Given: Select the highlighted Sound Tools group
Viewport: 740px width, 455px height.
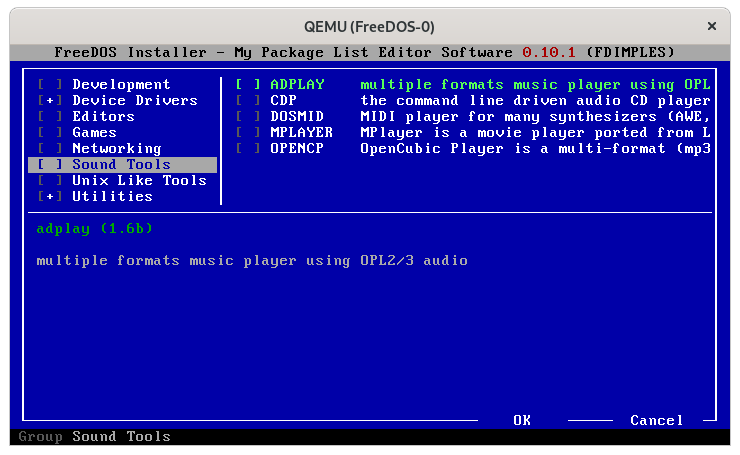Looking at the screenshot, I should (121, 165).
